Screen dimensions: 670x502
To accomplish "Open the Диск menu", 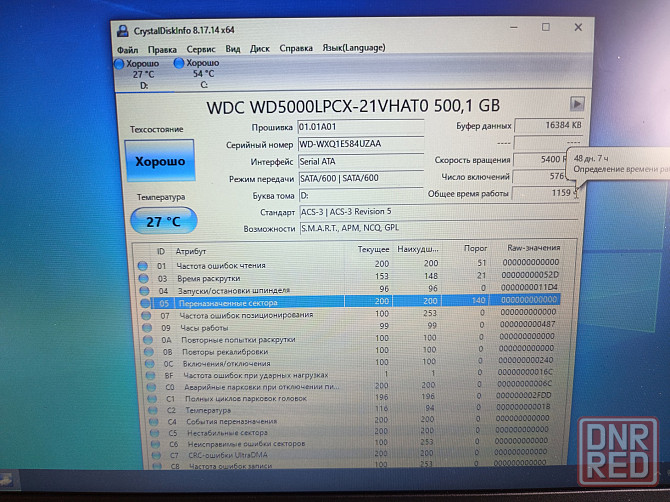I will [260, 48].
